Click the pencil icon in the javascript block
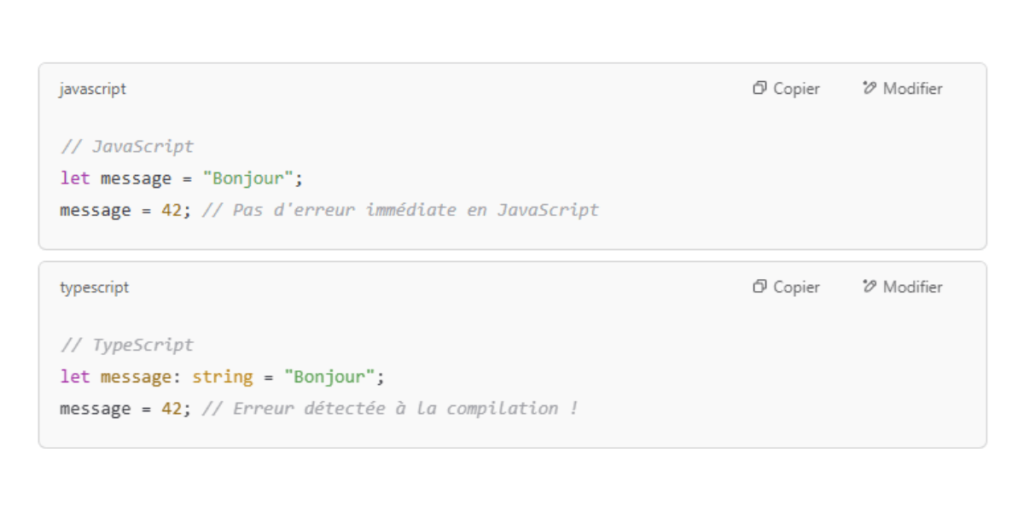1024x512 pixels. click(869, 88)
